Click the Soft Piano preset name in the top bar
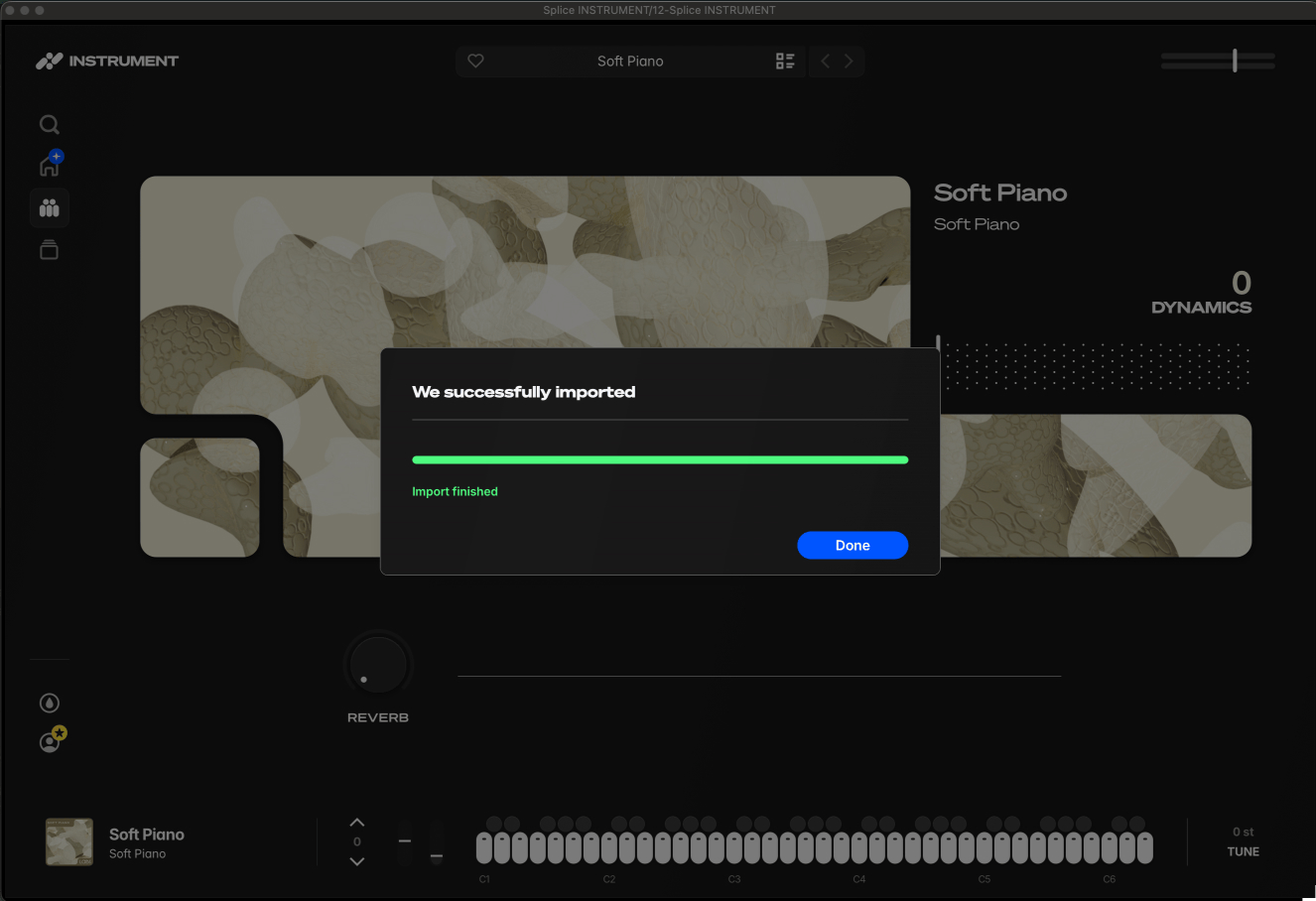 click(x=630, y=61)
